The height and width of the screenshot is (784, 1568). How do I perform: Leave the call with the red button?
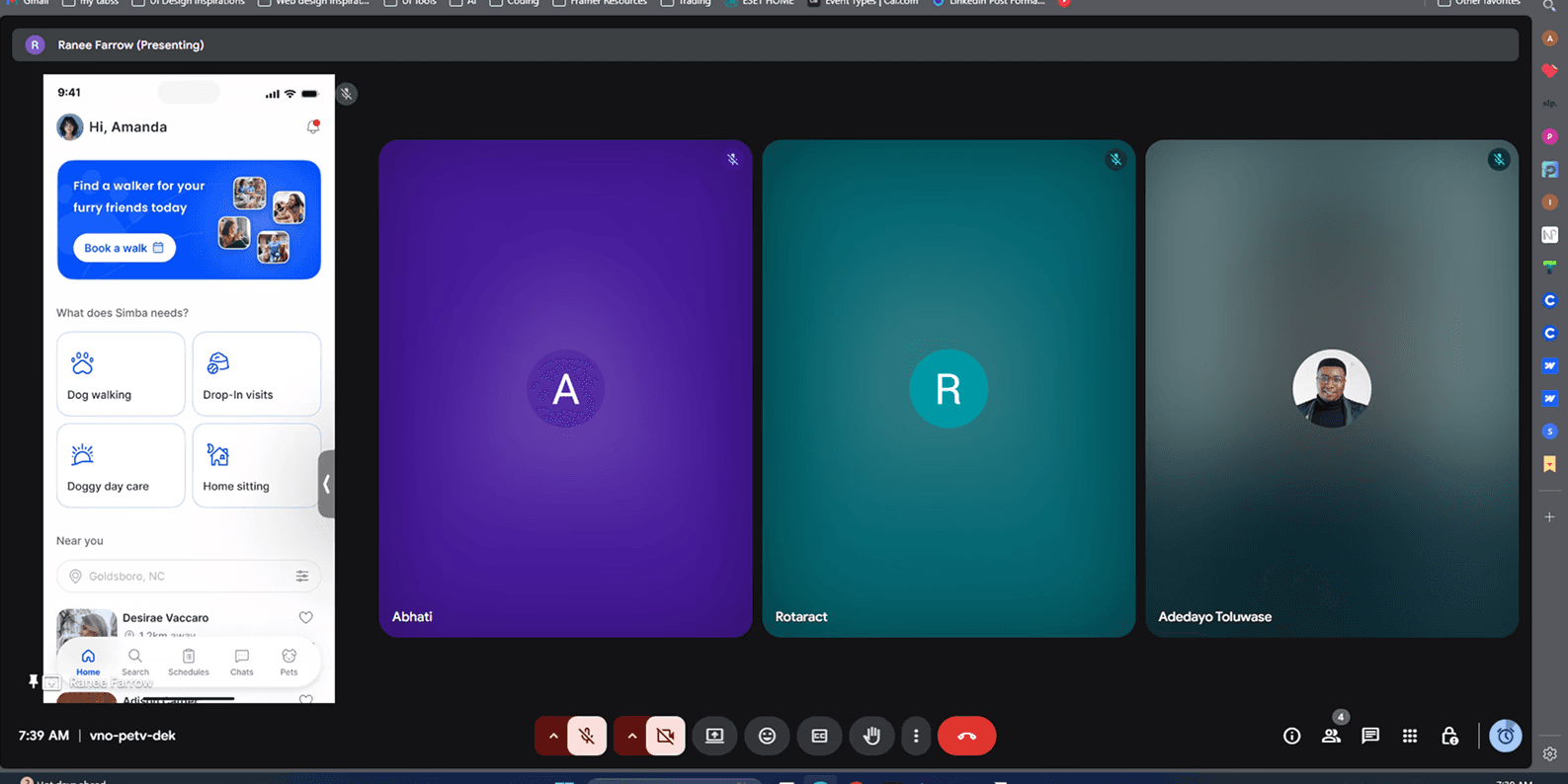click(966, 736)
